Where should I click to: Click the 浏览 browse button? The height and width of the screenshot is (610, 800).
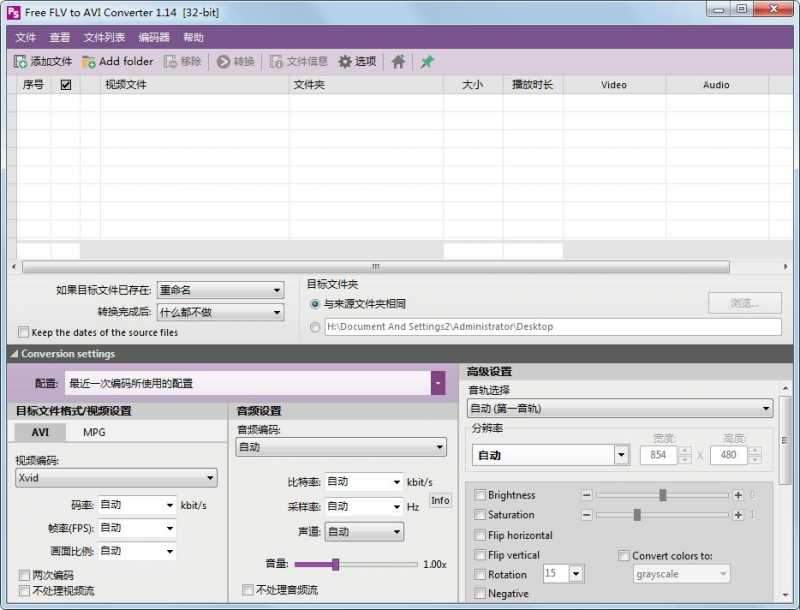tap(744, 304)
